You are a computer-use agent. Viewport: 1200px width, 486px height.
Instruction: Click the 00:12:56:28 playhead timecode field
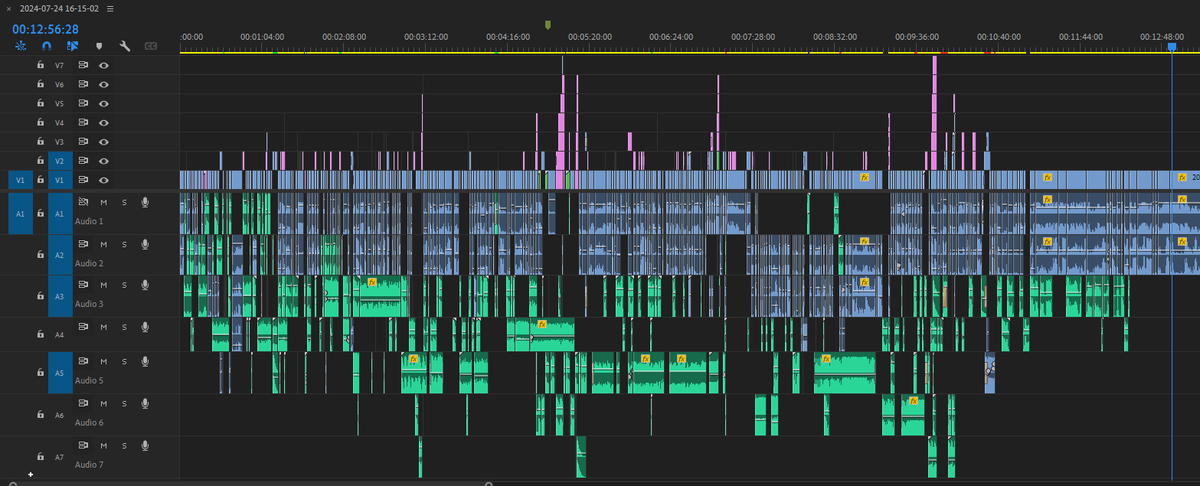click(45, 29)
